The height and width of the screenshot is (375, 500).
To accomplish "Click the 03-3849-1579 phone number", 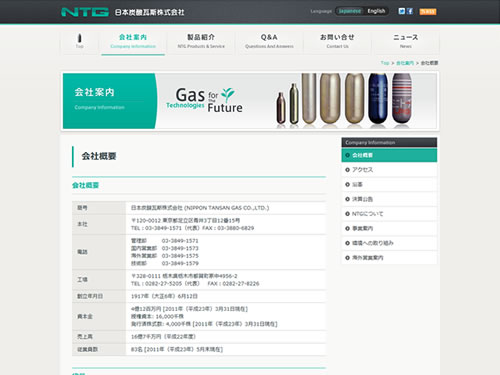I will click(x=180, y=263).
